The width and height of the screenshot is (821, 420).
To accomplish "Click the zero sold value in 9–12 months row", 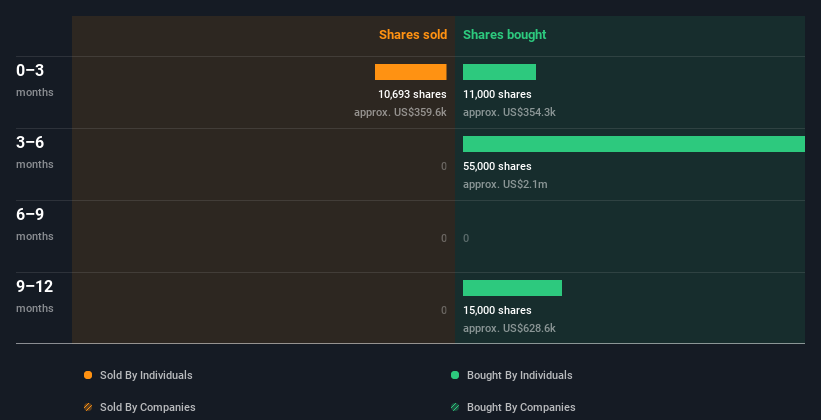I will 443,311.
